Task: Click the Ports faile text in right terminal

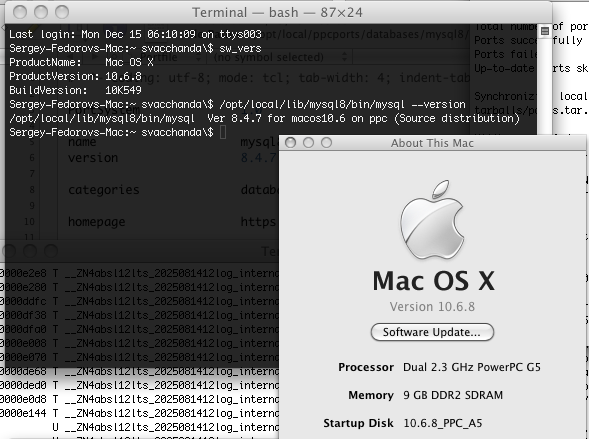Action: [505, 54]
